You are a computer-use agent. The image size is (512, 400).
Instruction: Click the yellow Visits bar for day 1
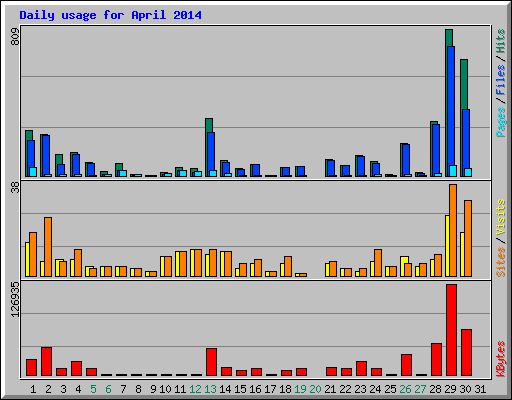pos(27,259)
